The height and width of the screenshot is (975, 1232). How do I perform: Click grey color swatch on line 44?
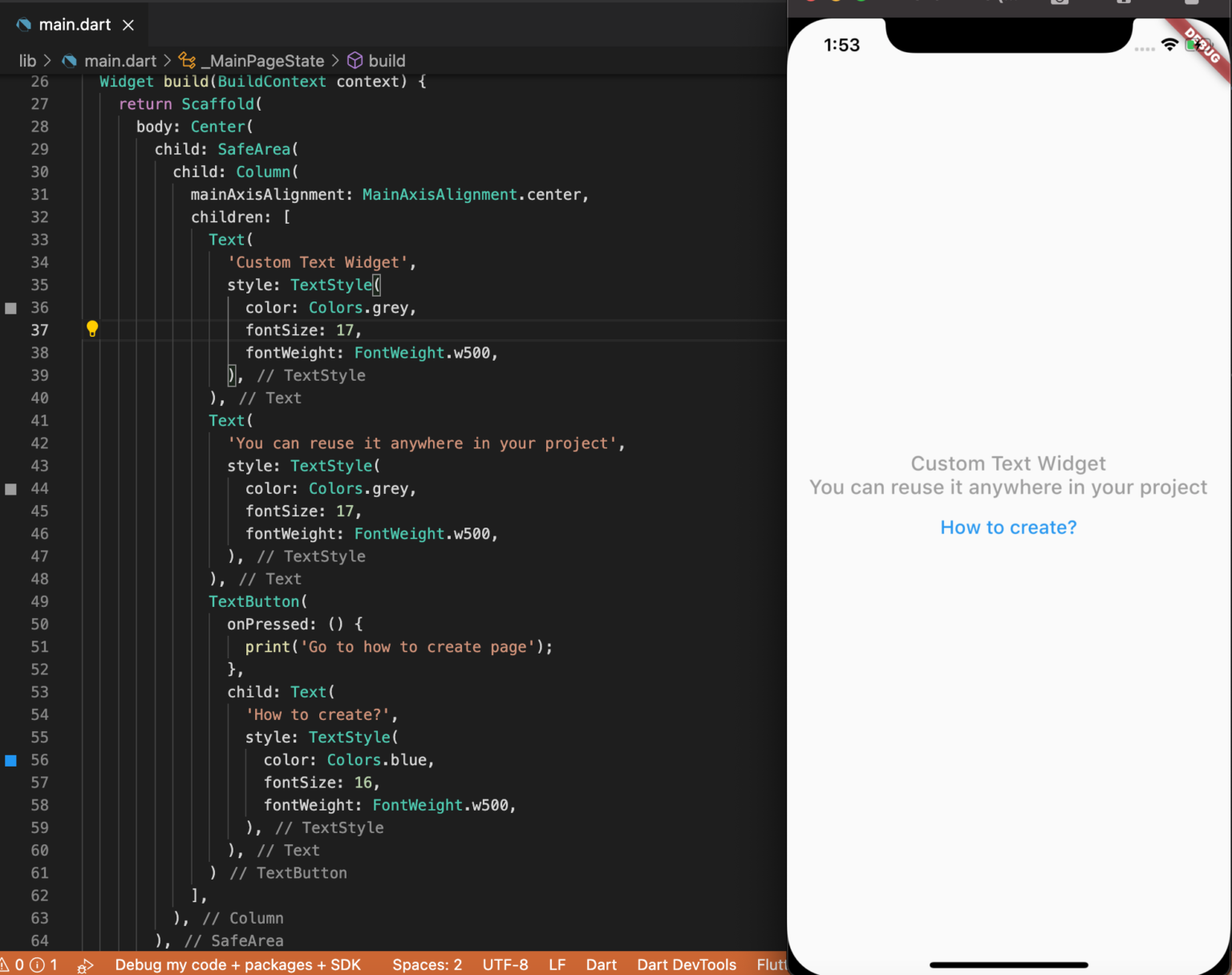point(11,489)
